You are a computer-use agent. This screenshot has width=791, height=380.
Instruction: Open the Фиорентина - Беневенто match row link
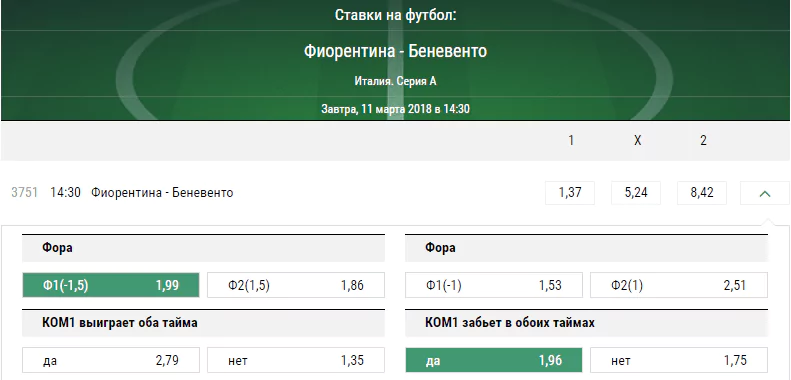pyautogui.click(x=162, y=193)
